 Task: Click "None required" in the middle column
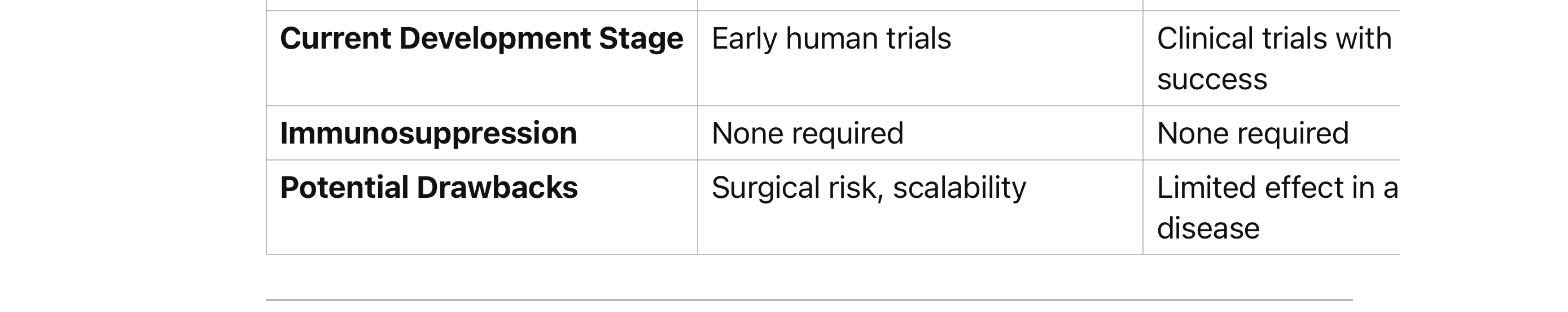(x=807, y=133)
